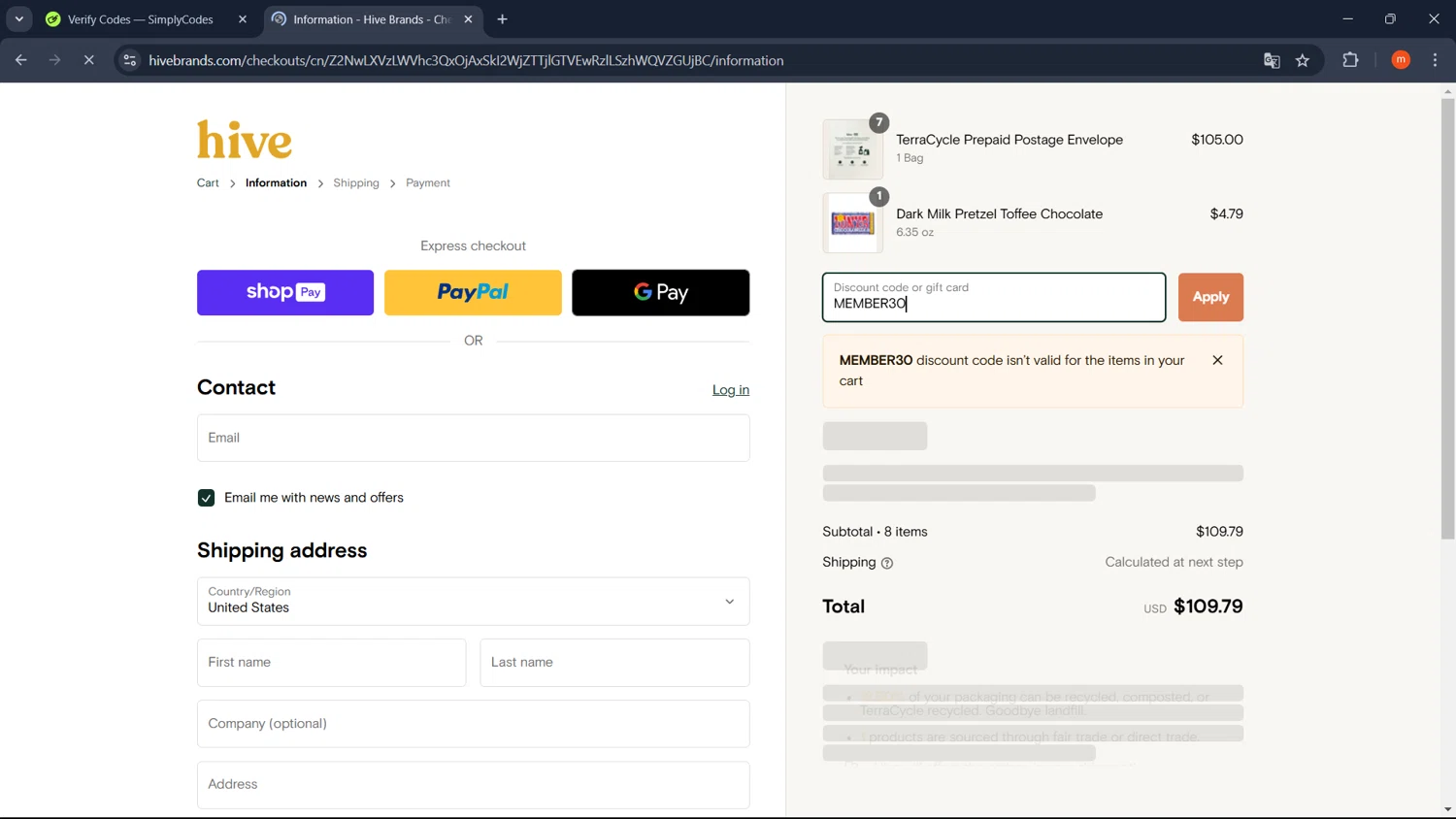Click the Company (optional) field
Image resolution: width=1456 pixels, height=819 pixels.
[474, 724]
